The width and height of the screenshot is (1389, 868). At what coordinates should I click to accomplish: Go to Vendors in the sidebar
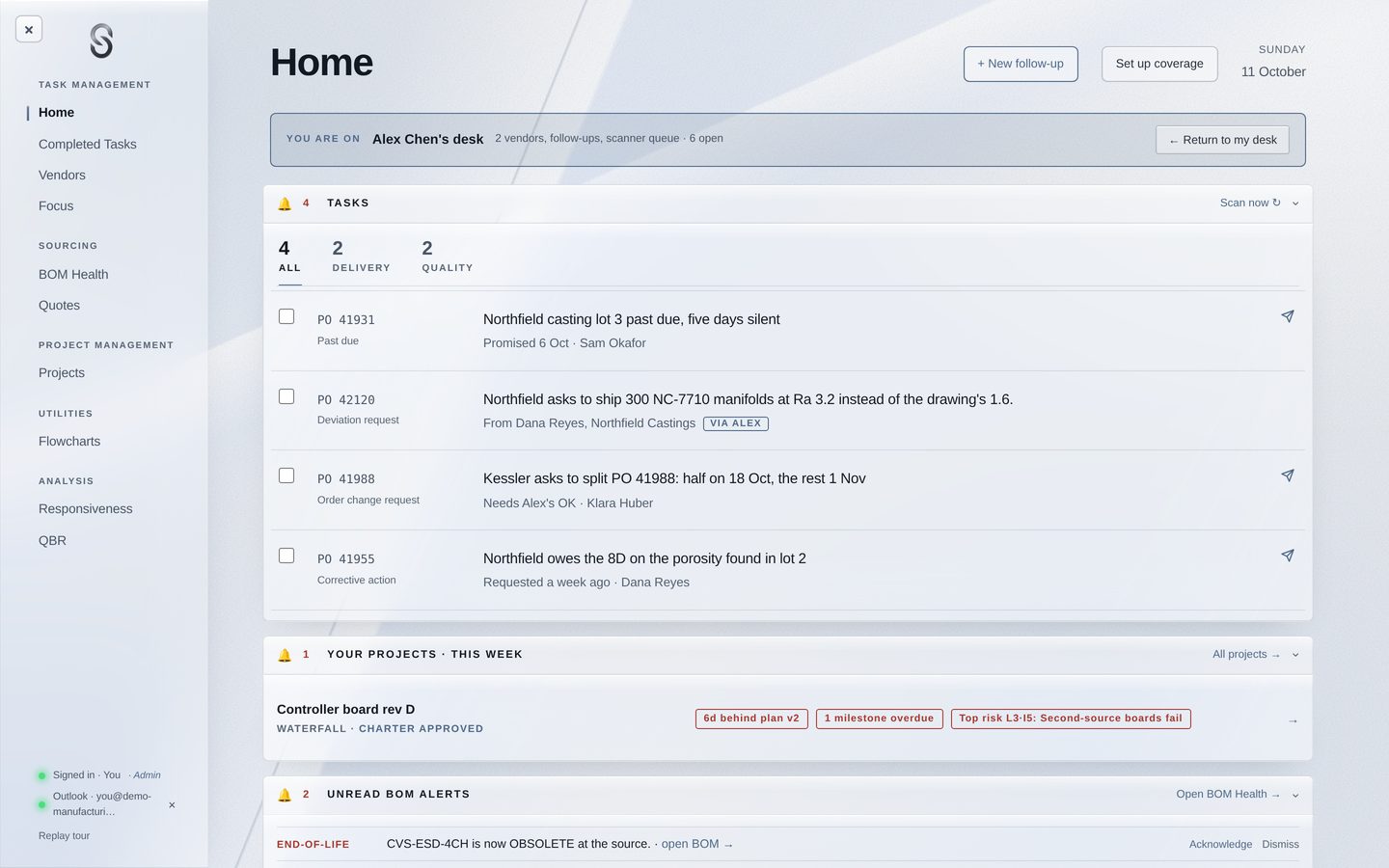pos(62,175)
